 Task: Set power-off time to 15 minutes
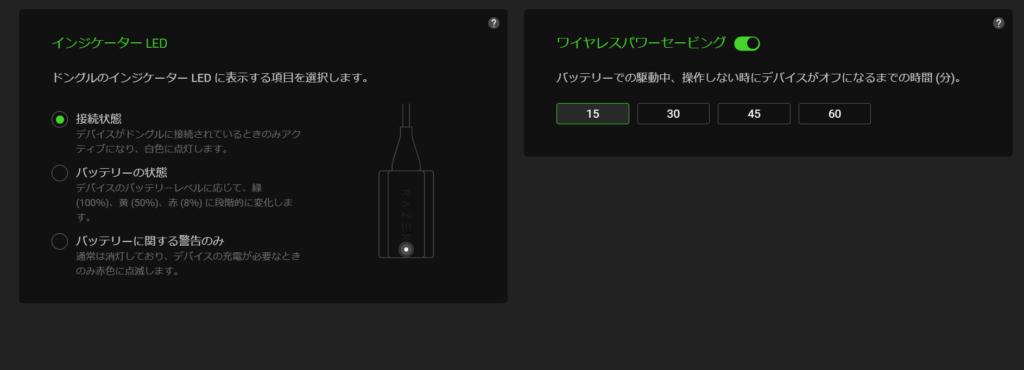click(x=593, y=114)
